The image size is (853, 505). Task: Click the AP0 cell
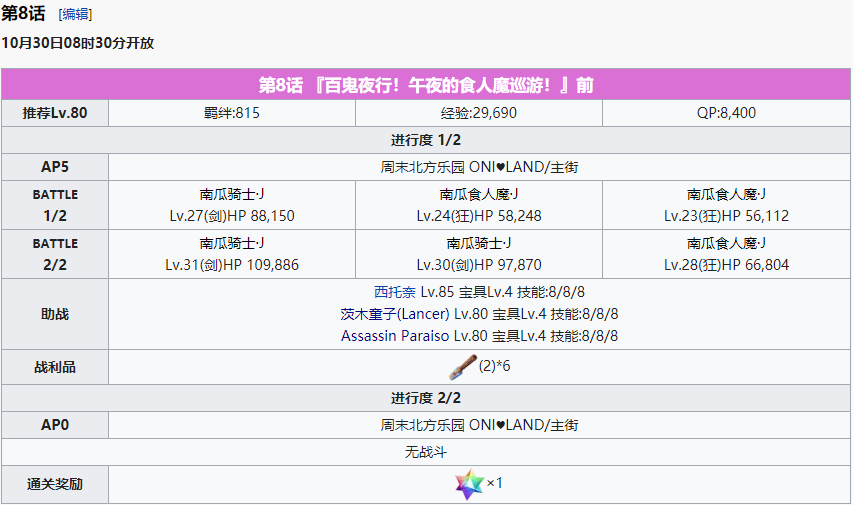[55, 425]
